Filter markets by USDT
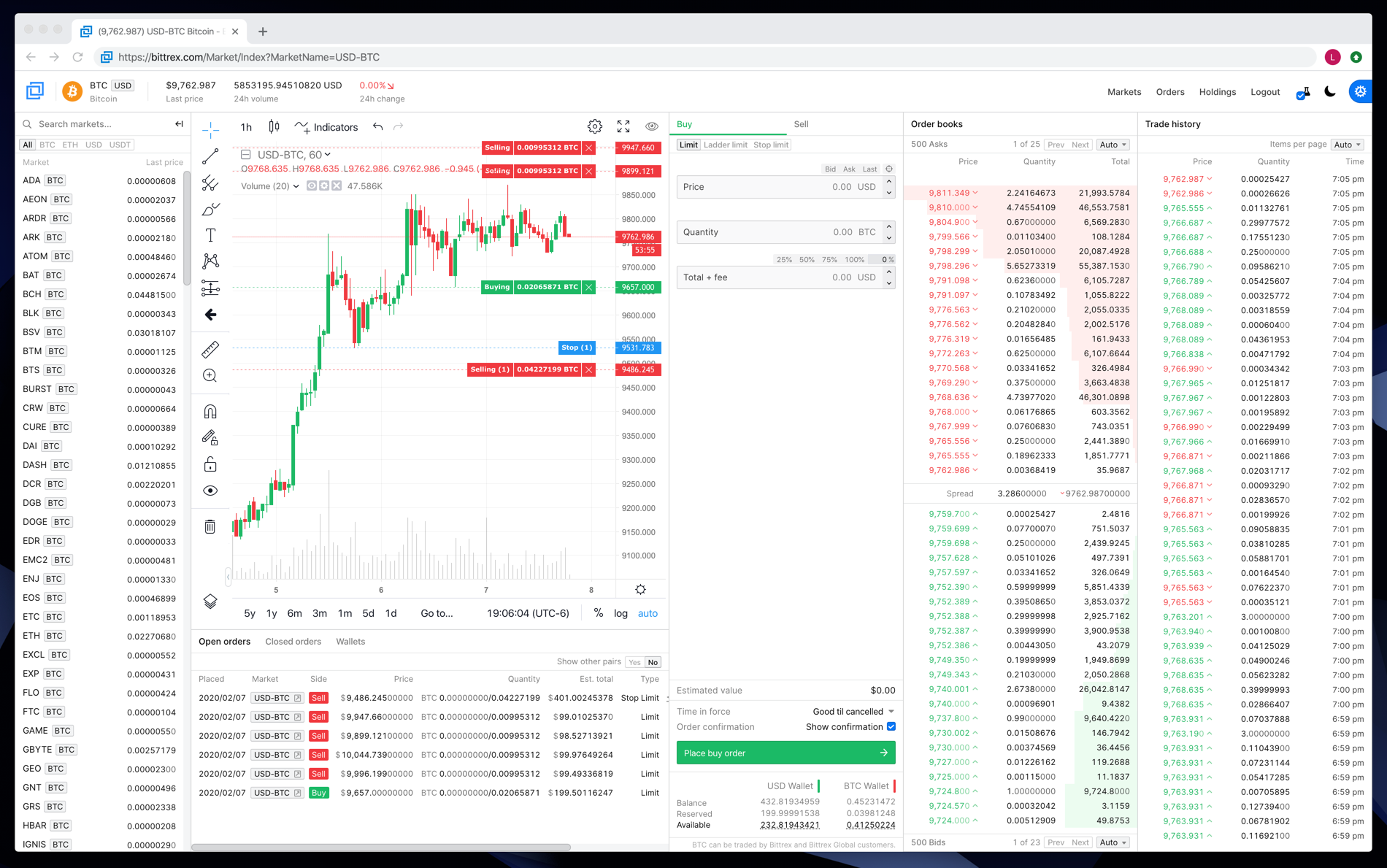1387x868 pixels. click(x=120, y=145)
